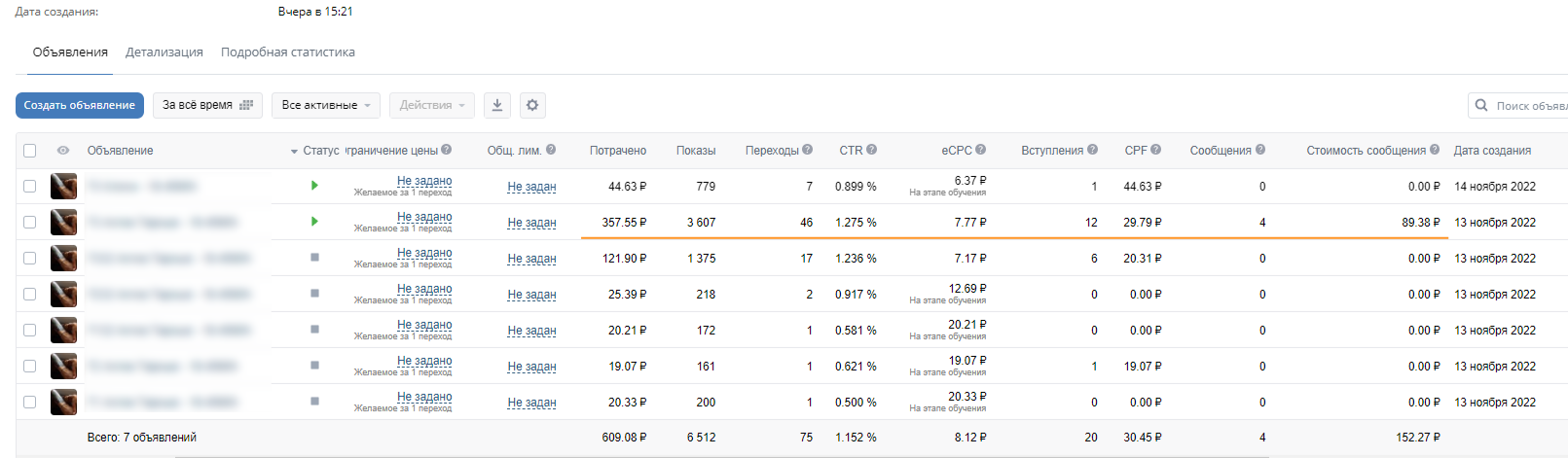
Task: Click the Объявление column header
Action: tap(120, 151)
